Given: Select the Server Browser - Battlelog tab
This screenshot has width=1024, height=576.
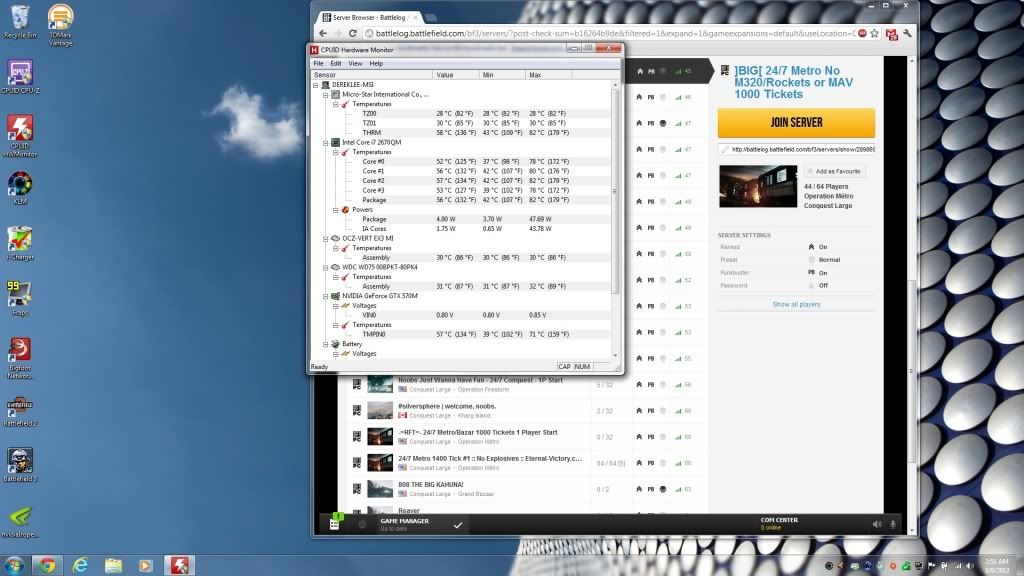Looking at the screenshot, I should tap(370, 18).
